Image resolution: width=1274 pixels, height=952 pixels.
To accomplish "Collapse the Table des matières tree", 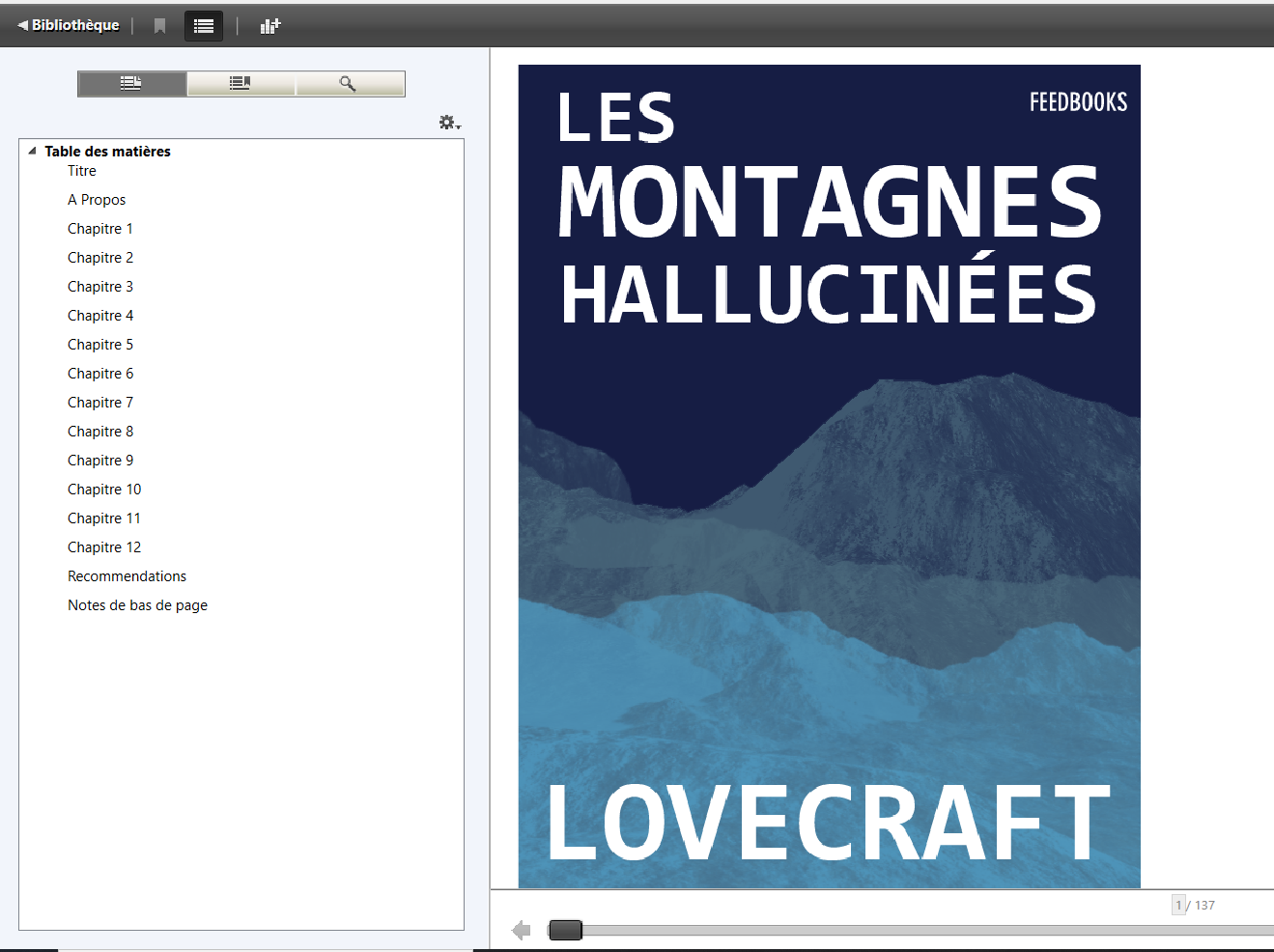I will [32, 151].
